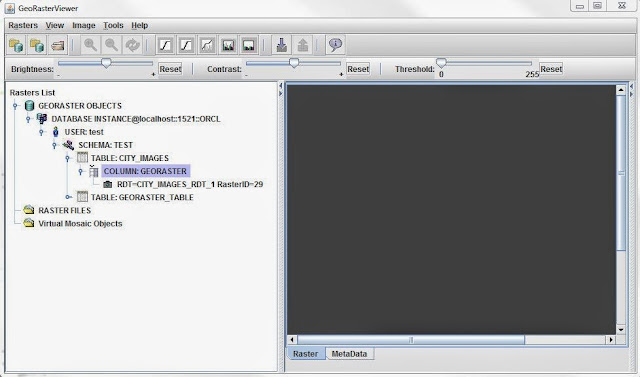The height and width of the screenshot is (377, 640).
Task: Click the refresh arrows toolbar icon
Action: pyautogui.click(x=133, y=45)
